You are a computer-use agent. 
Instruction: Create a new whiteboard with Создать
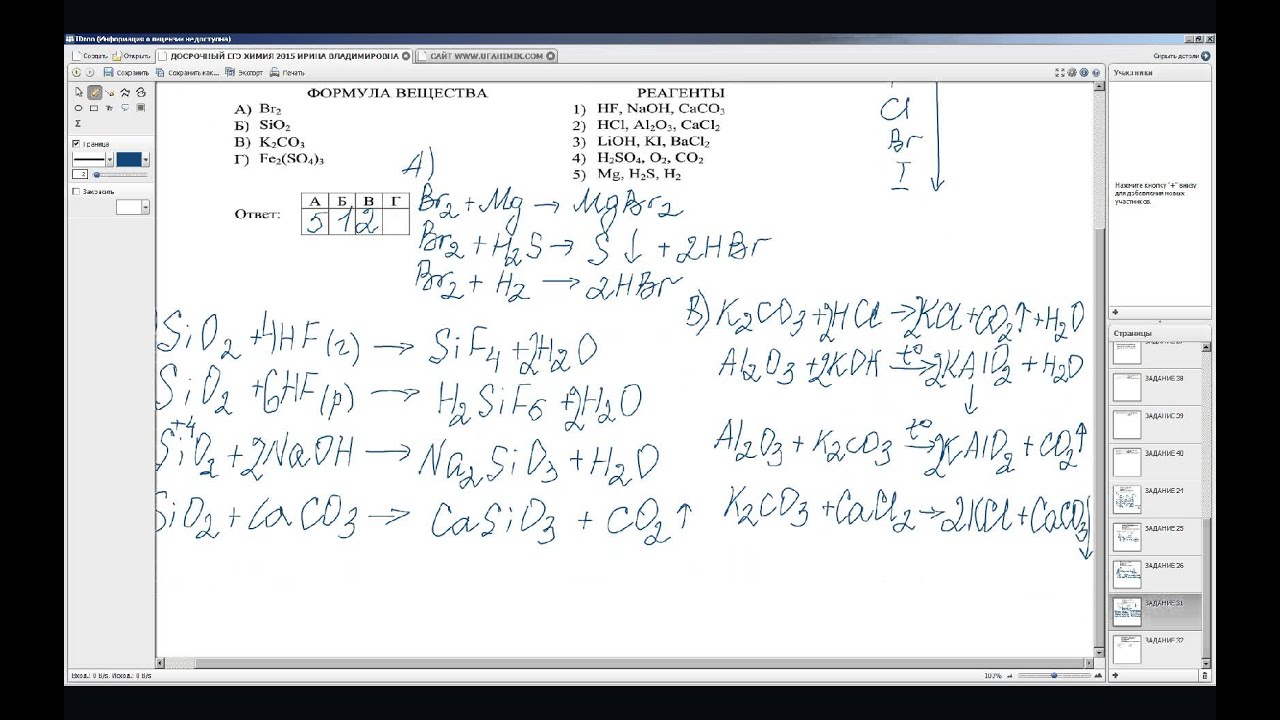(88, 56)
